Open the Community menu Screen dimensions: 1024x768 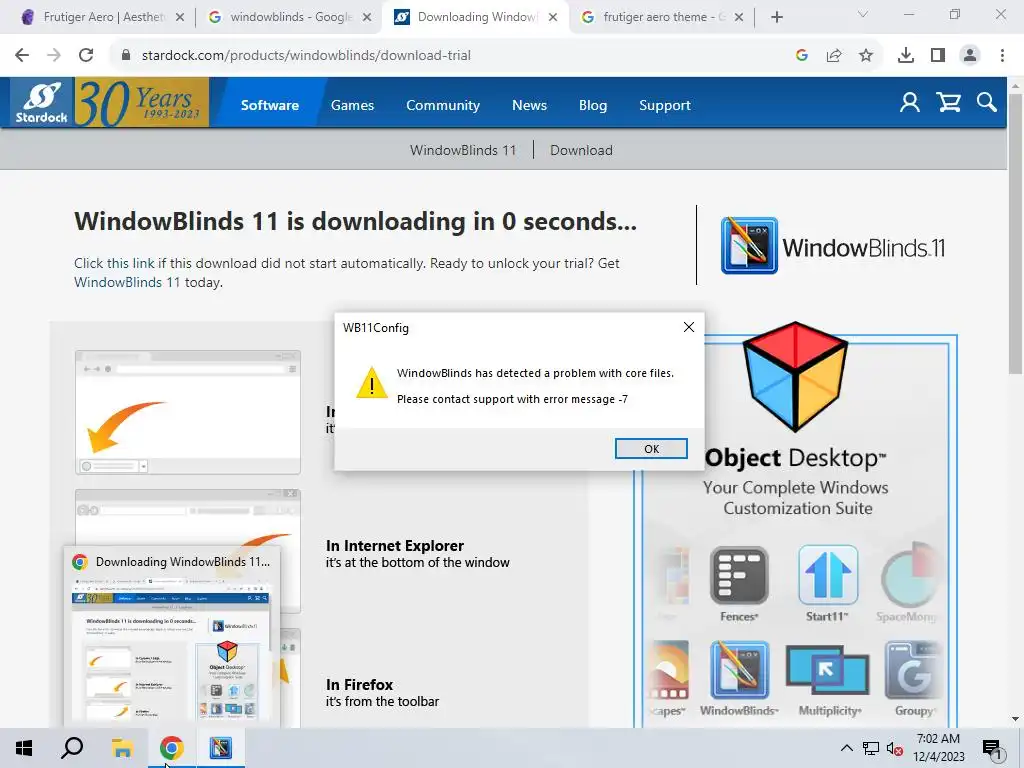(443, 105)
